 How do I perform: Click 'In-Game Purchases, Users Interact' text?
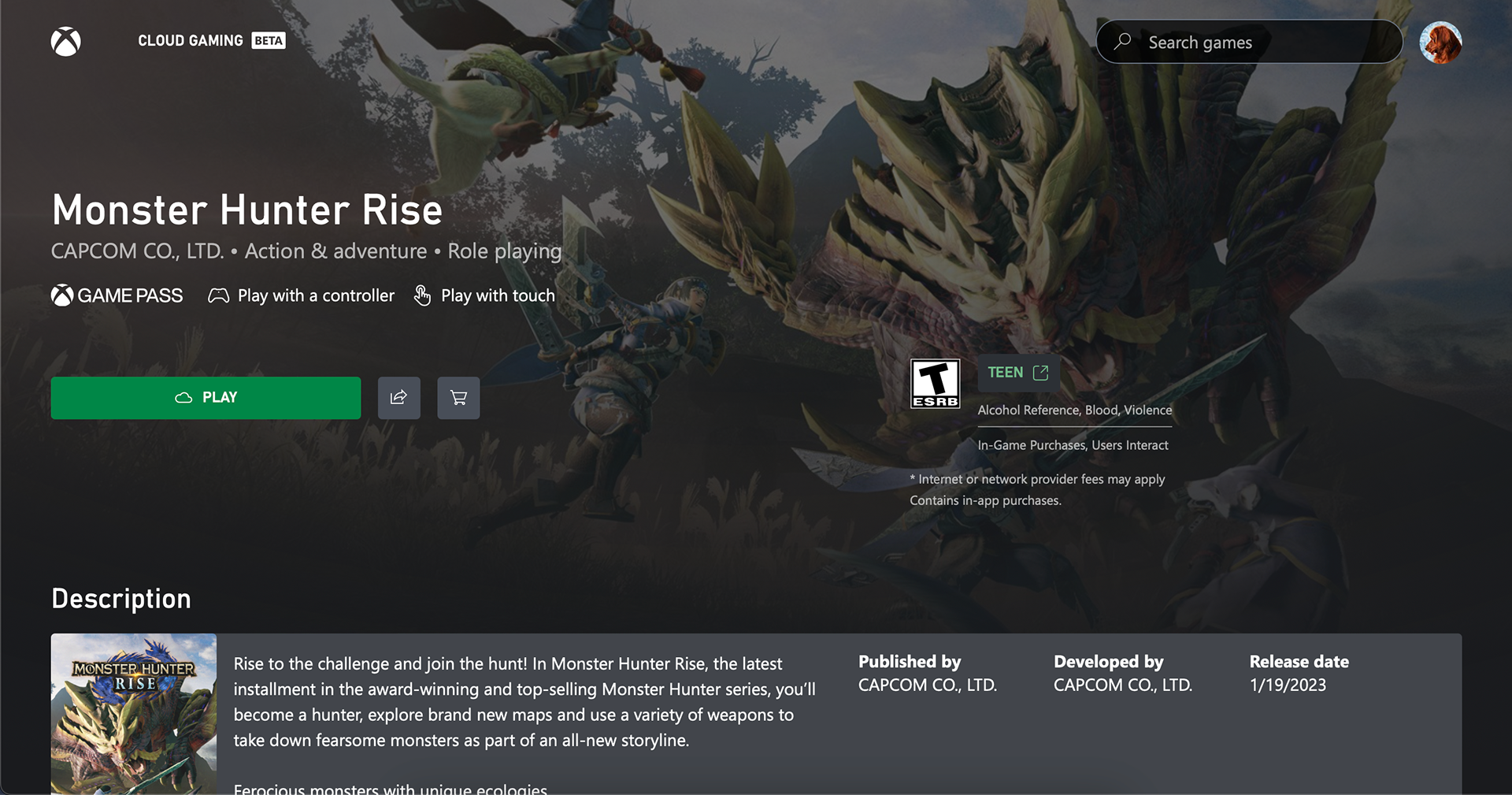click(1073, 445)
